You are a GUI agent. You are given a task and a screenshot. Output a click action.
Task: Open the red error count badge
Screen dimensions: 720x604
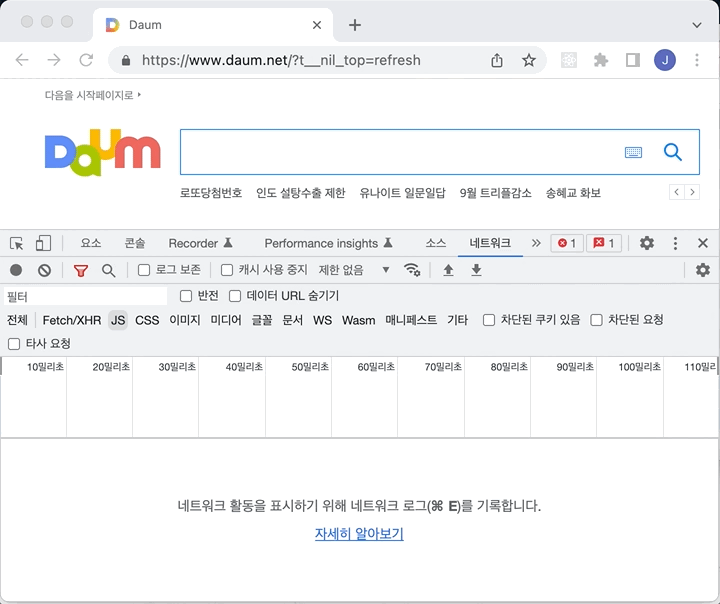coord(567,243)
